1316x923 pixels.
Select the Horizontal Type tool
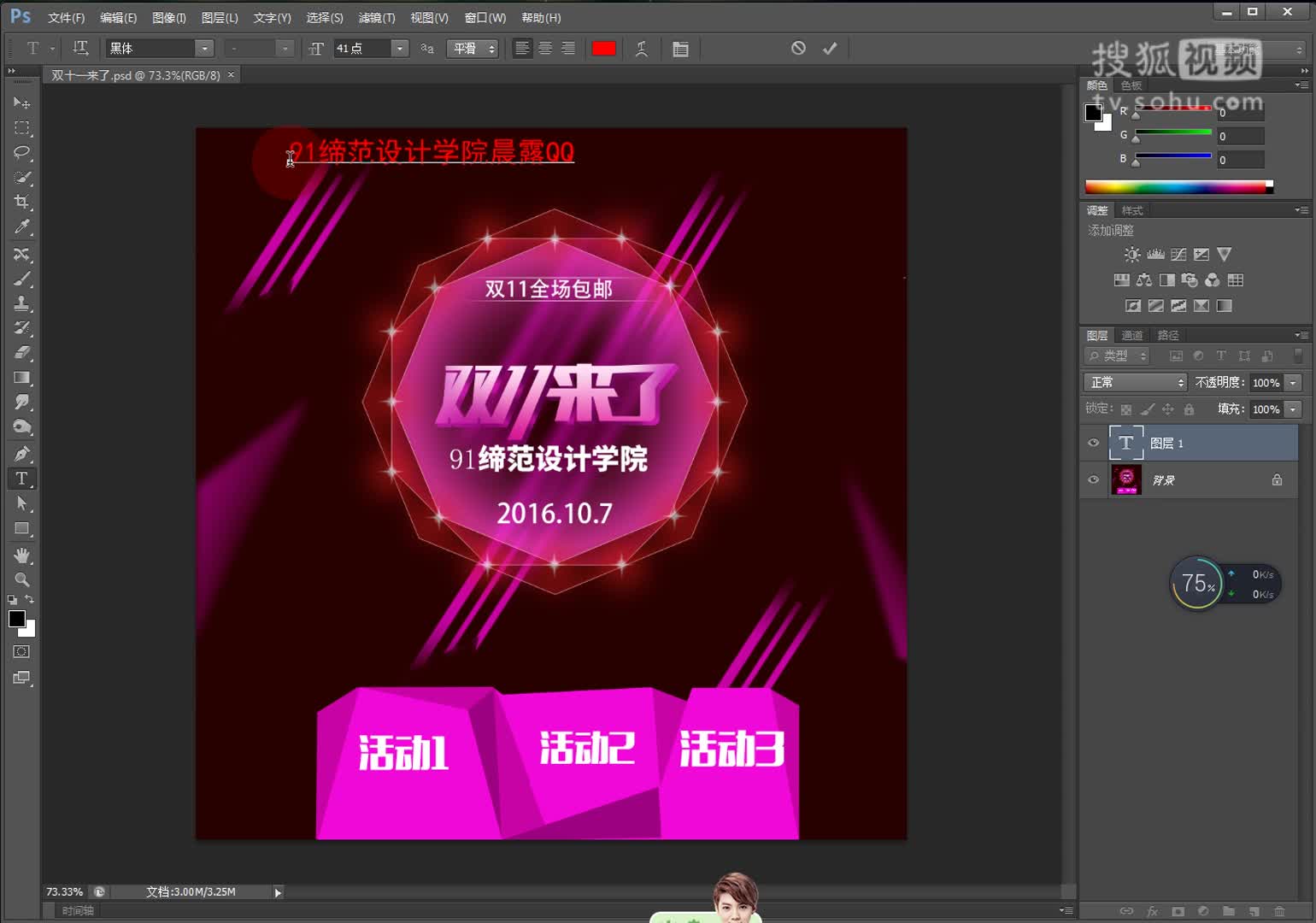point(21,479)
